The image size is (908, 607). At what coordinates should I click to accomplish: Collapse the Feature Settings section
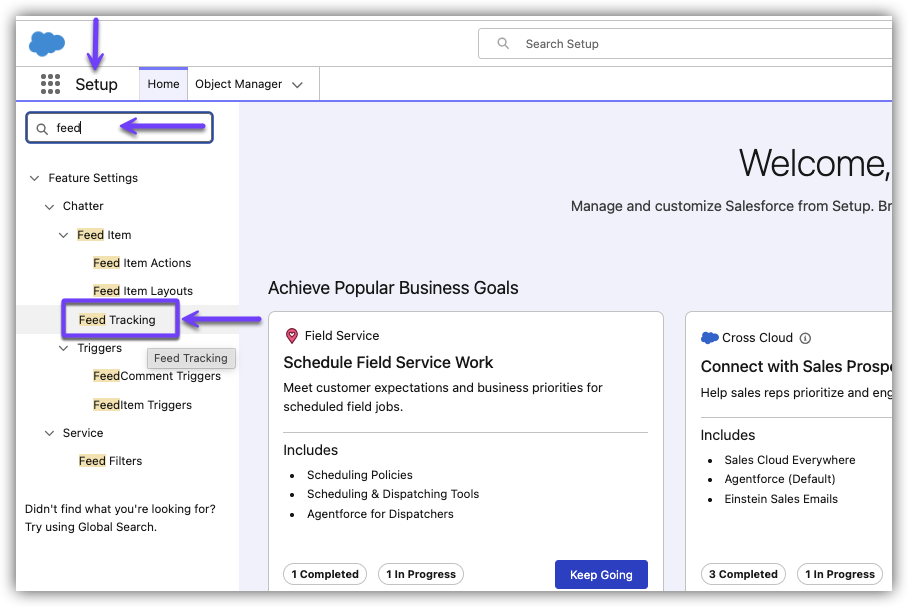point(34,178)
